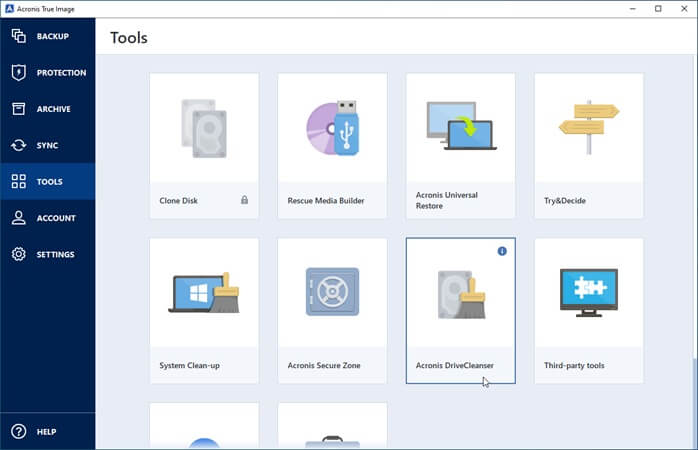Image resolution: width=698 pixels, height=450 pixels.
Task: Click the Acronis Secure Zone safe icon
Action: tap(333, 292)
